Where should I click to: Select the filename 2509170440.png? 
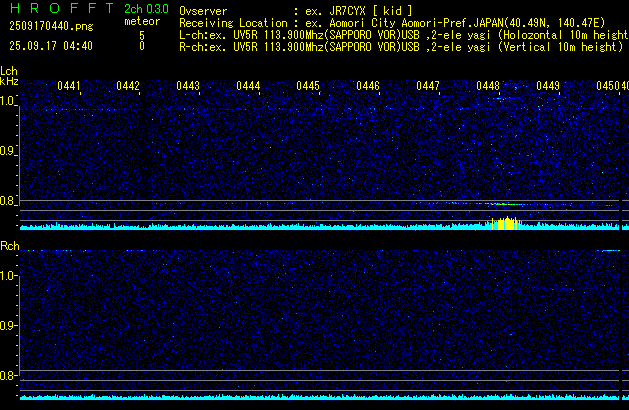[51, 26]
